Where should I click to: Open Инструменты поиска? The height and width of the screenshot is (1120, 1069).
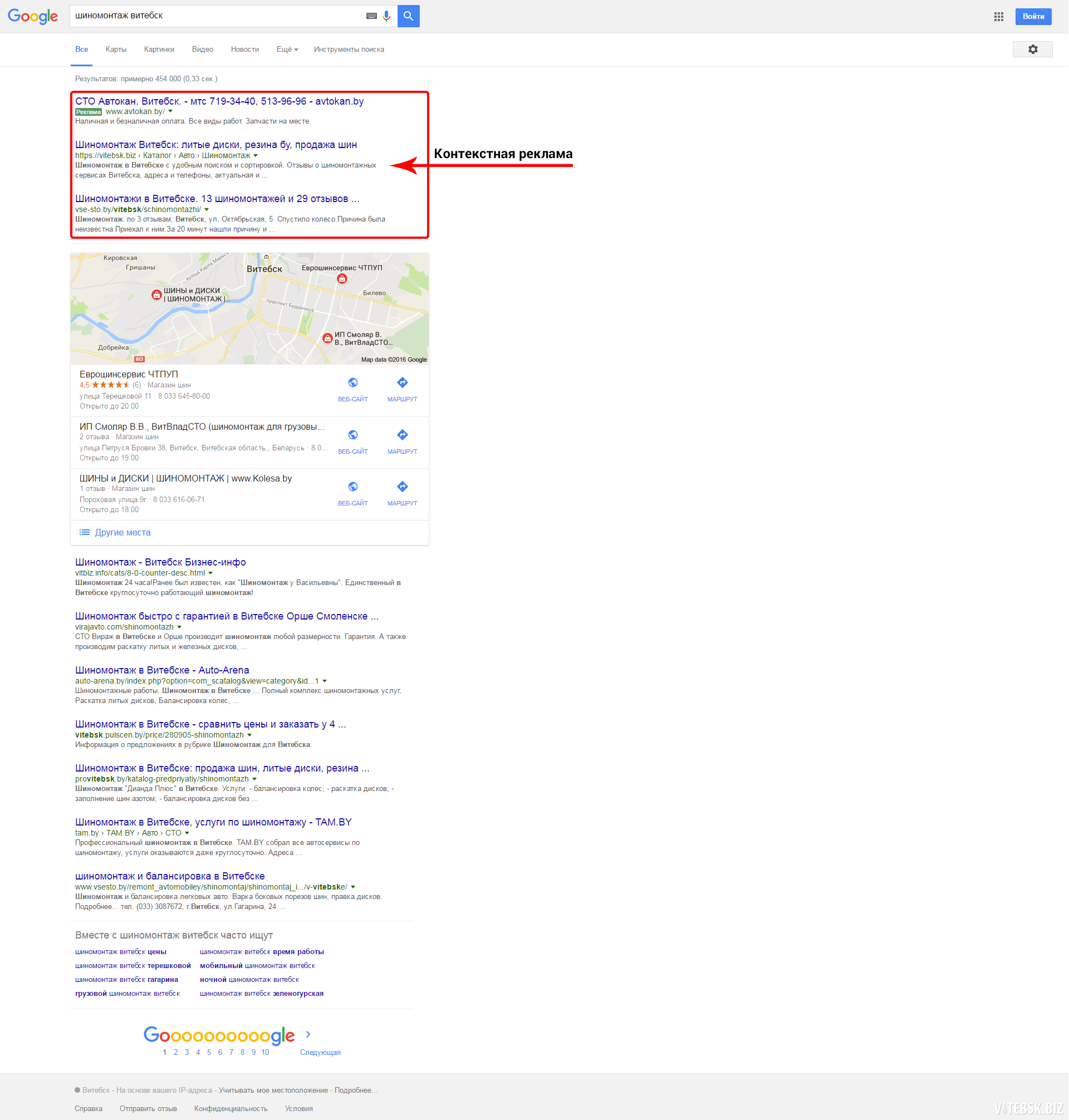349,50
